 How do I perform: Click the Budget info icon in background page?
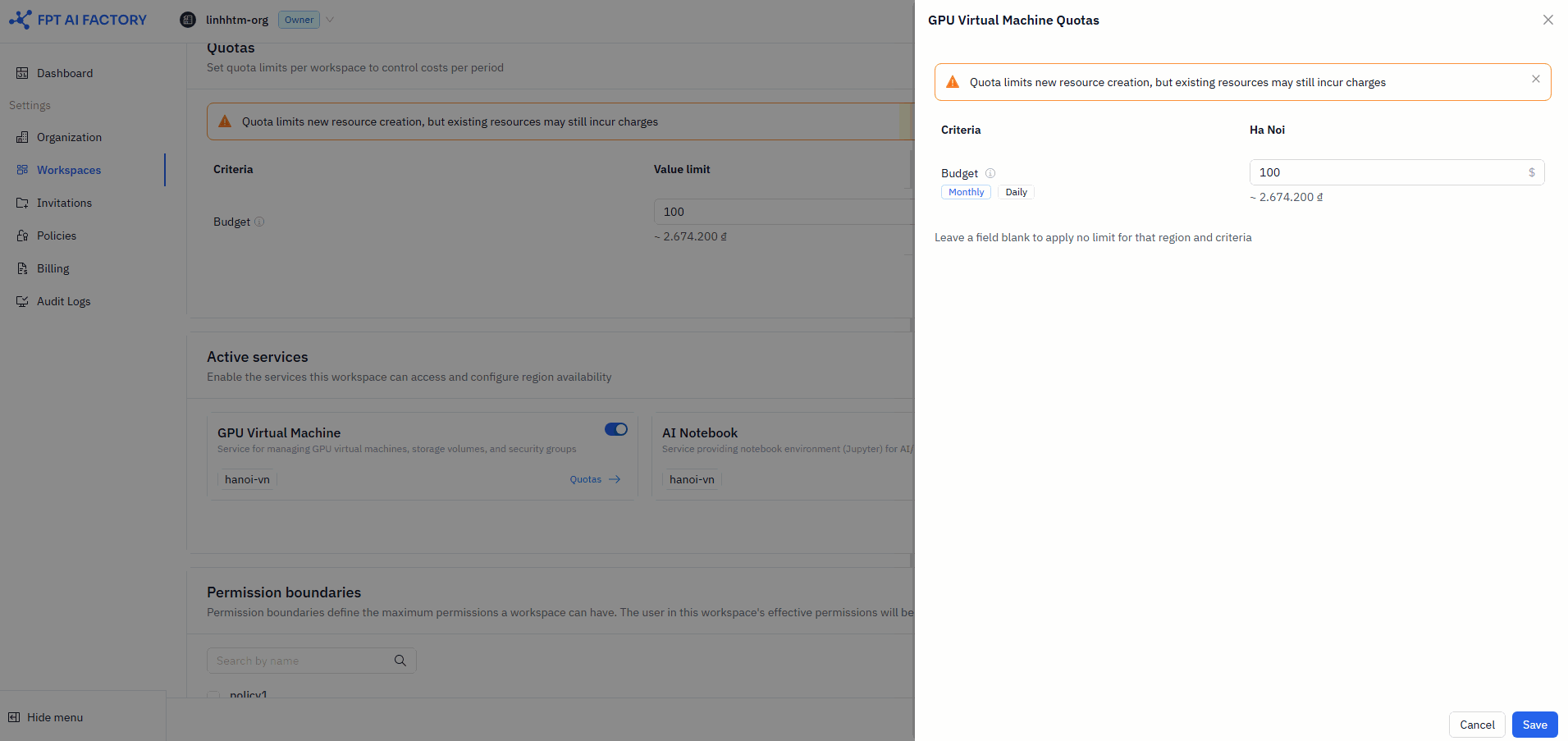[x=259, y=222]
